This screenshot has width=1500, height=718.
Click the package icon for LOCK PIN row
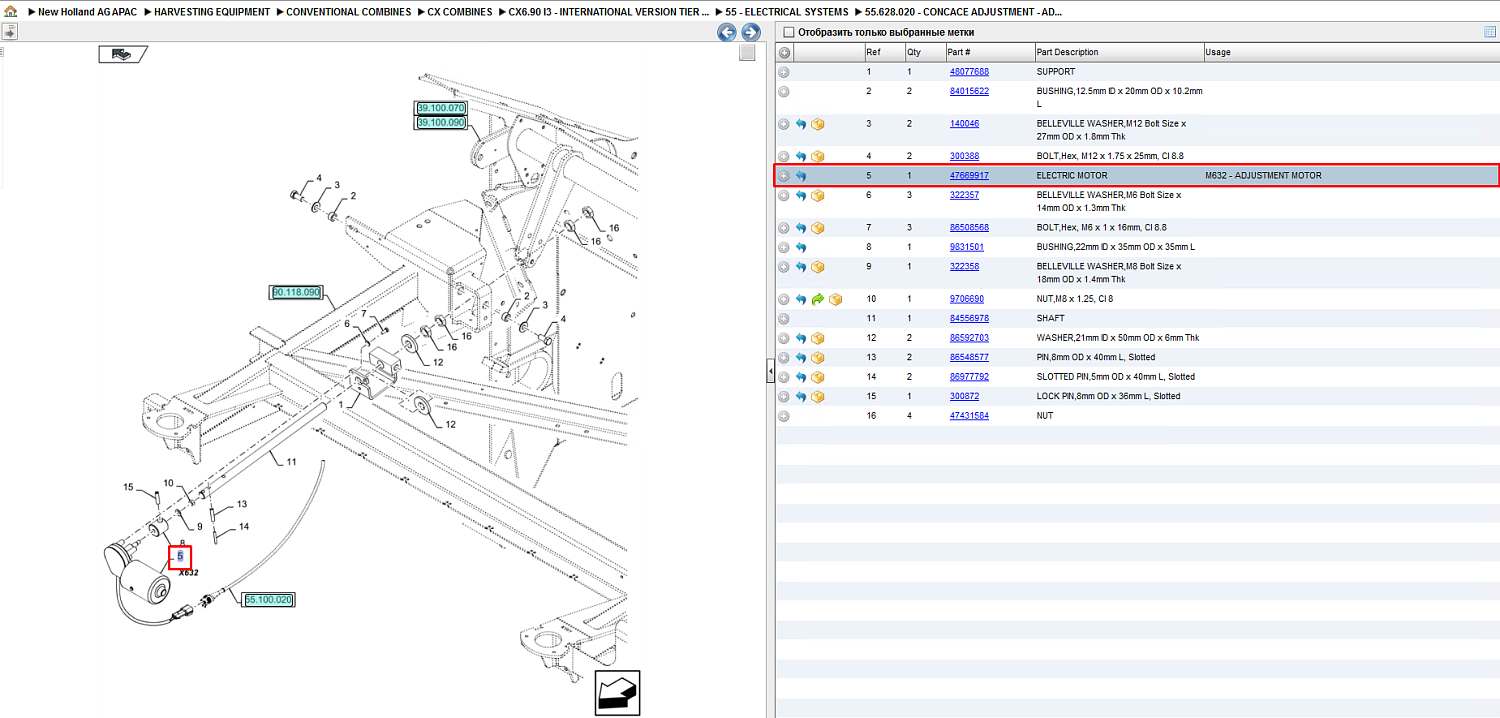(817, 397)
